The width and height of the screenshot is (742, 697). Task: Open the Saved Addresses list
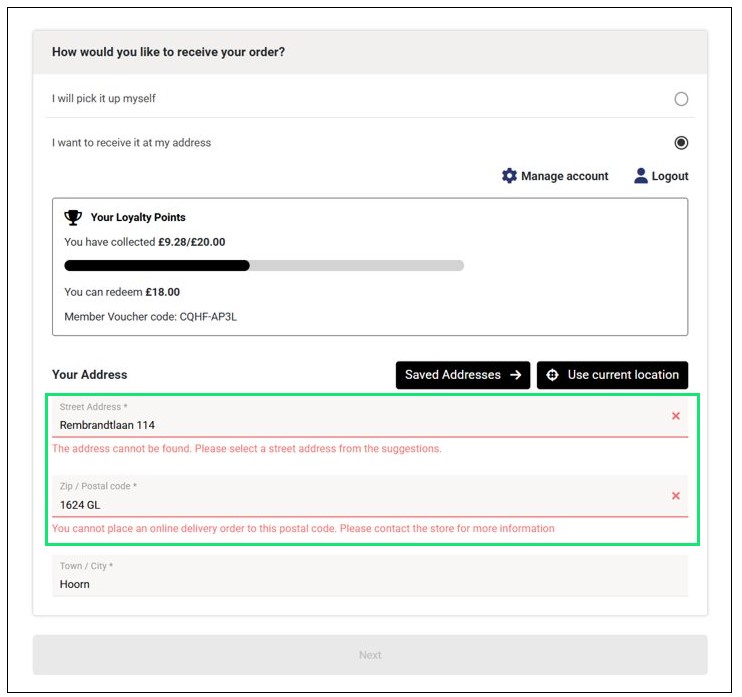(x=453, y=375)
